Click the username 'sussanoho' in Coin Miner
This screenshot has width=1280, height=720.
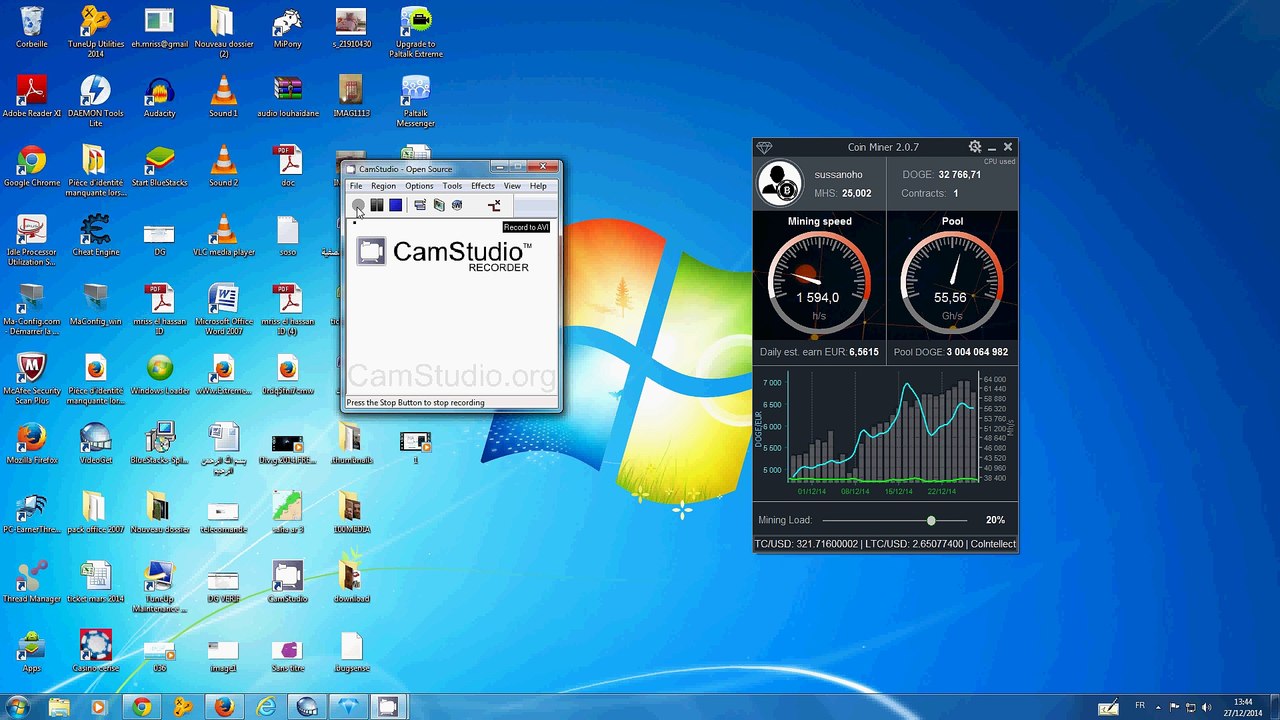[x=838, y=174]
